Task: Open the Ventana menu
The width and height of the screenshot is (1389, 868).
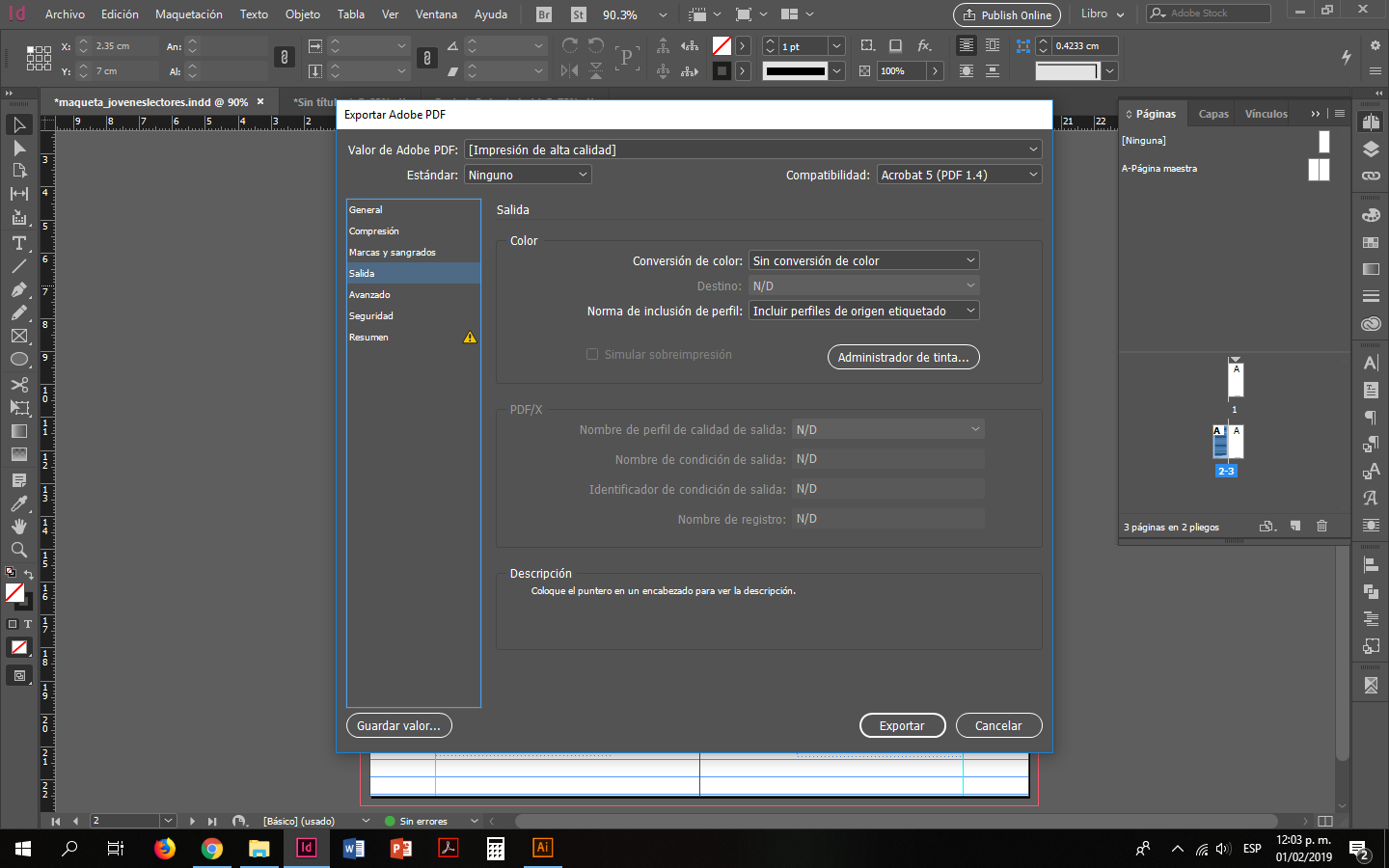Action: 436,14
